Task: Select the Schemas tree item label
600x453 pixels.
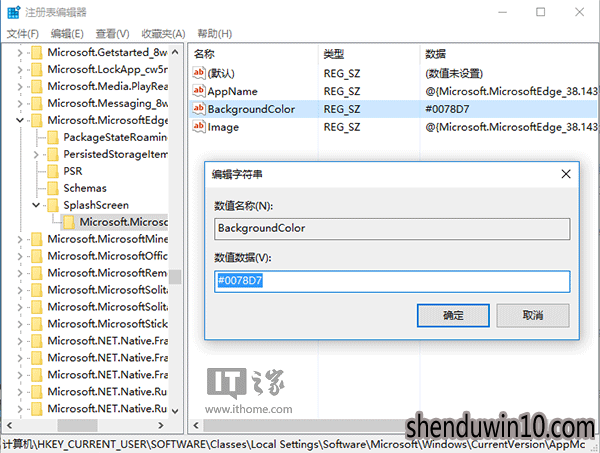Action: 85,188
